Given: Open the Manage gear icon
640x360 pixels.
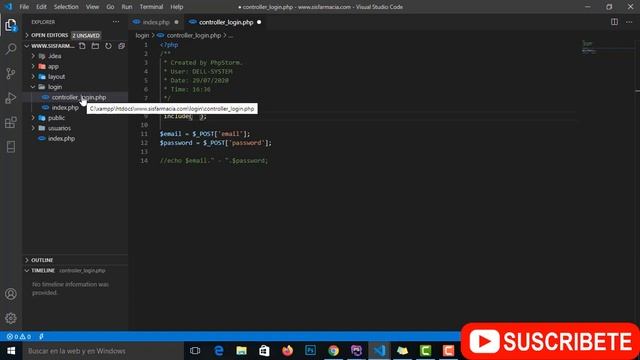Looking at the screenshot, I should click(x=11, y=318).
